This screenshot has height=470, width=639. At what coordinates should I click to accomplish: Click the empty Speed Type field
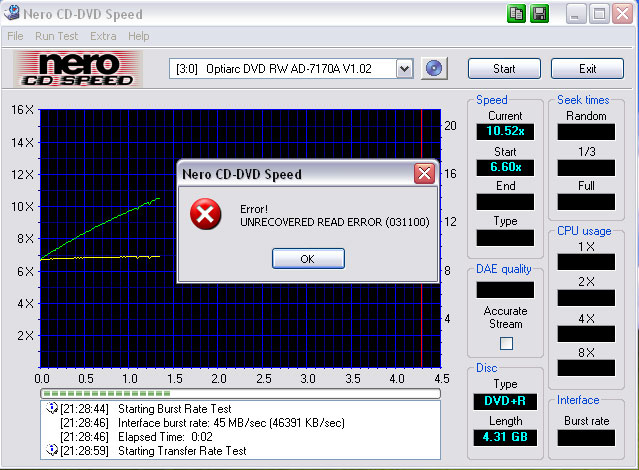(505, 238)
